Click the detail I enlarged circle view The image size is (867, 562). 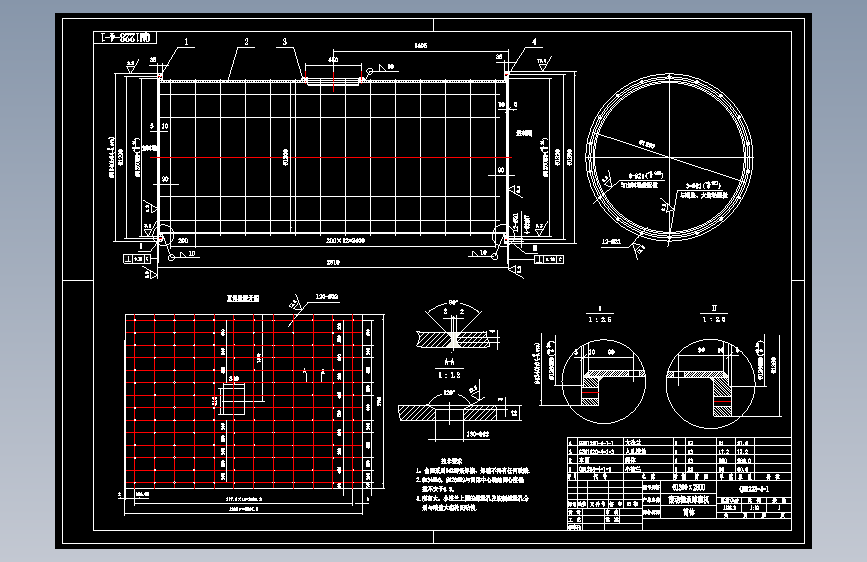pos(603,382)
